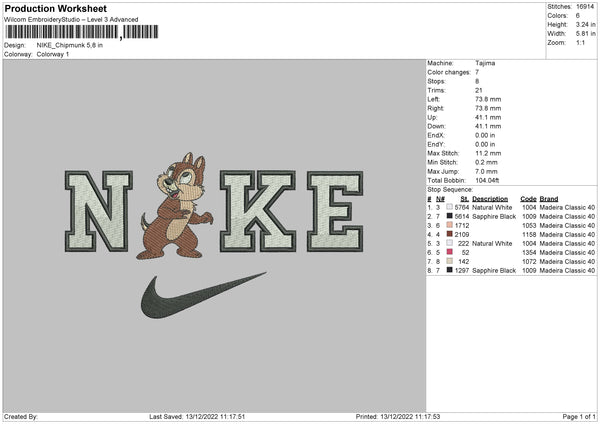Image resolution: width=600 pixels, height=424 pixels.
Task: Click the Nike swoosh in the design
Action: (x=204, y=295)
